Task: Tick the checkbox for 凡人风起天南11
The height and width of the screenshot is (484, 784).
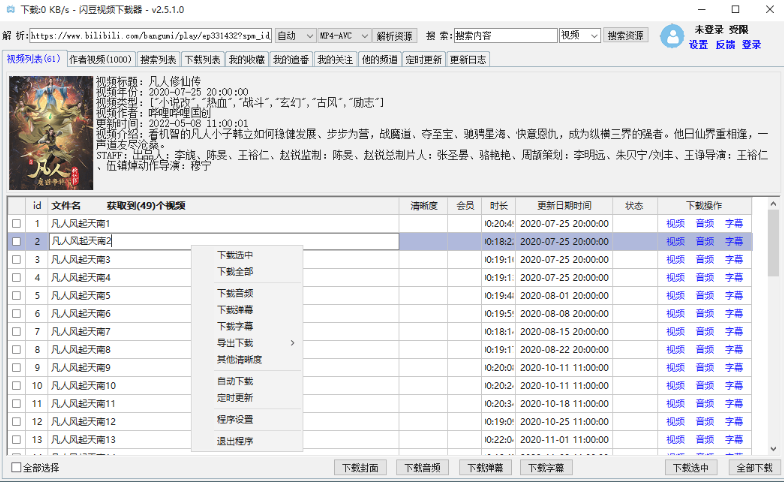Action: pyautogui.click(x=16, y=404)
